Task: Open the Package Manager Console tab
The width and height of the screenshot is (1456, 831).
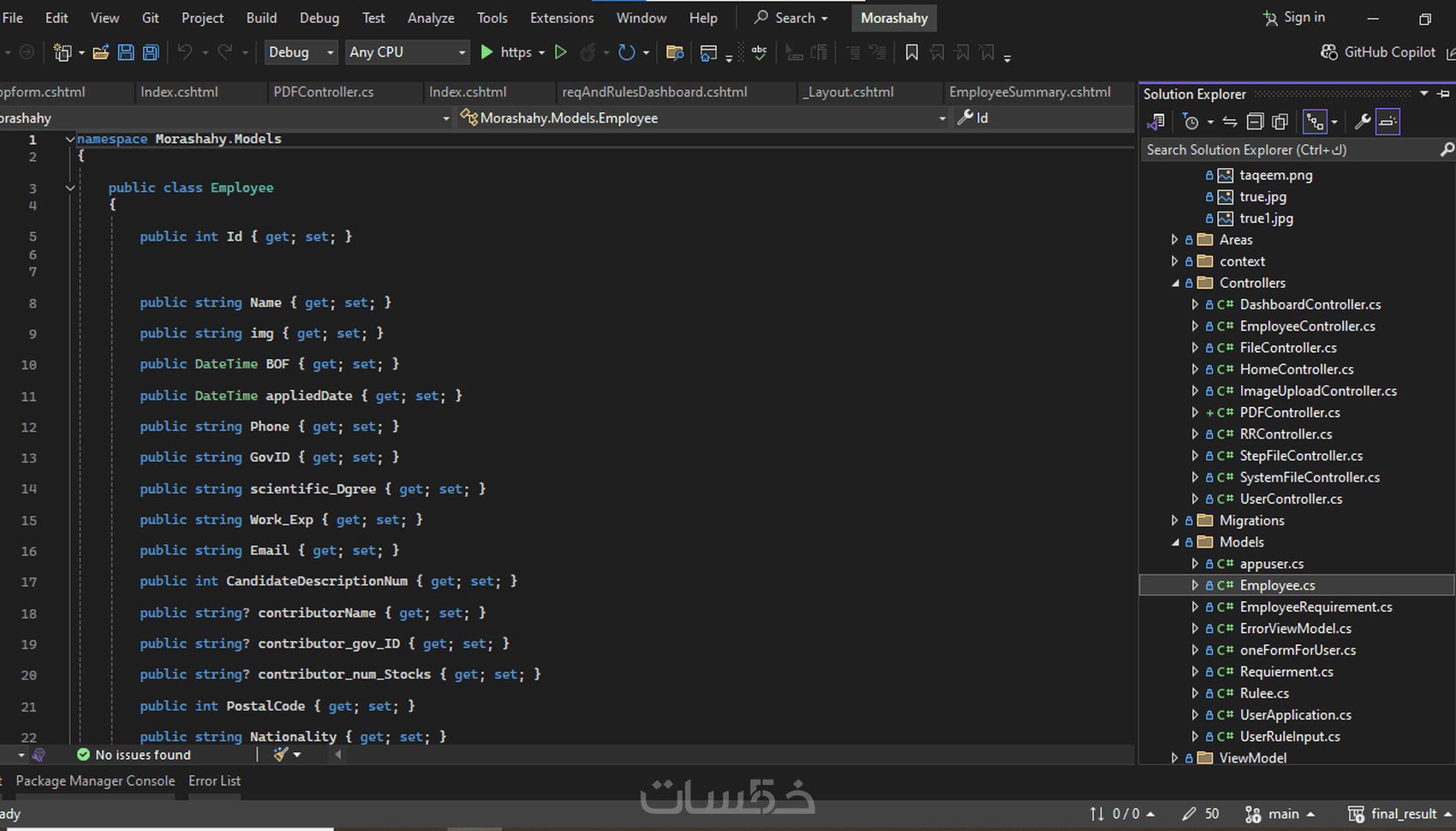Action: tap(95, 781)
